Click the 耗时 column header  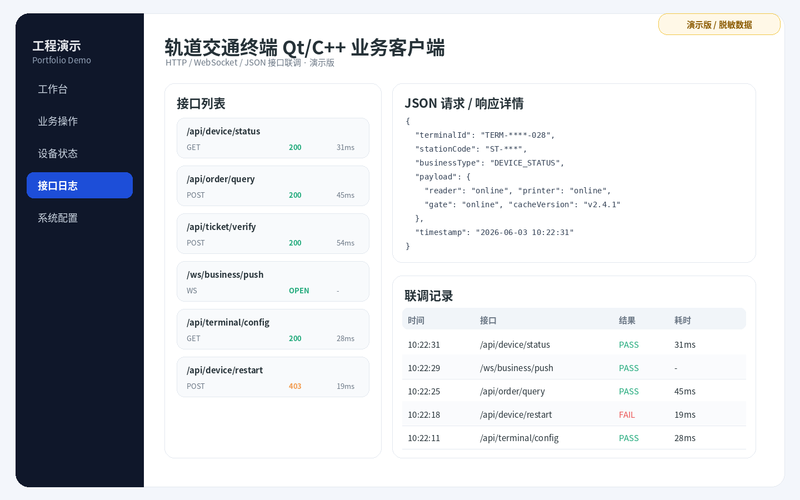[x=683, y=320]
